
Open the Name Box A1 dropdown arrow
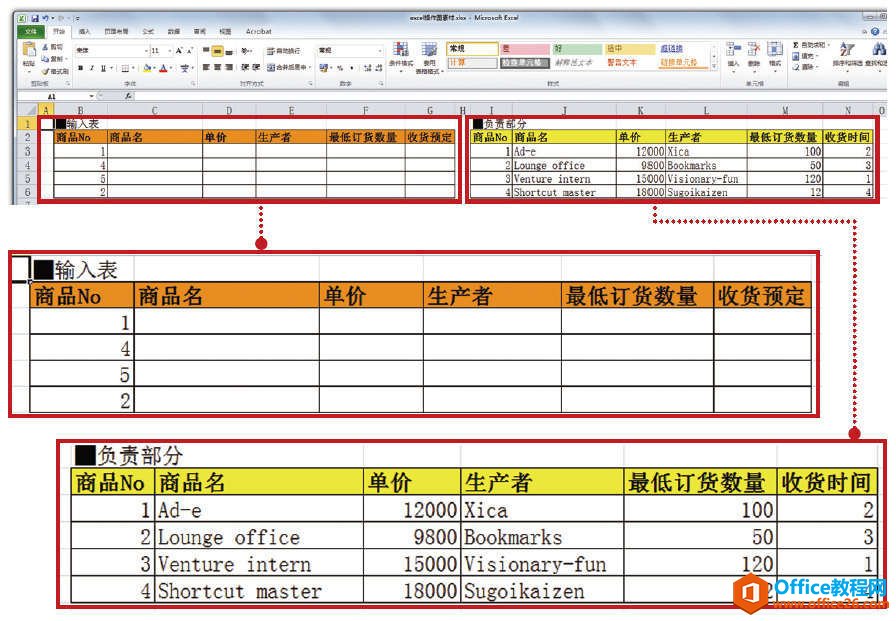[x=91, y=96]
